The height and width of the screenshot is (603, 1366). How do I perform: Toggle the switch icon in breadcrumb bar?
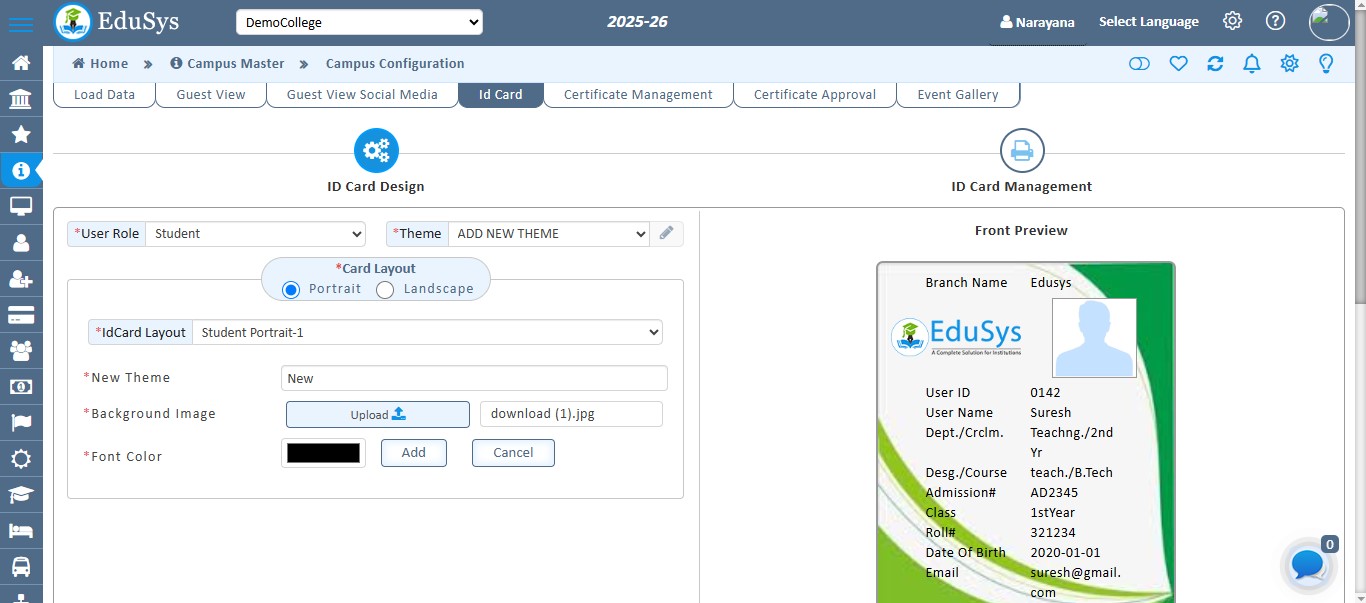coord(1139,64)
